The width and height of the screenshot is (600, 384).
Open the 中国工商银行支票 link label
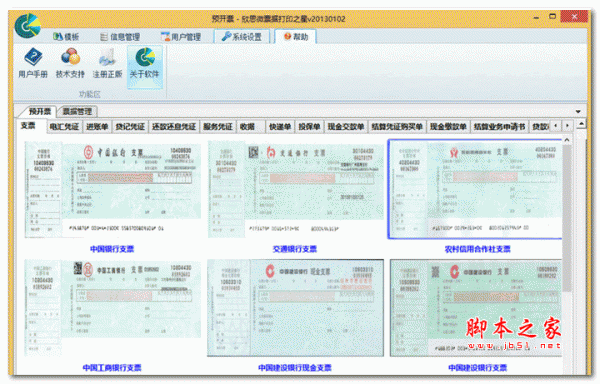[x=112, y=368]
